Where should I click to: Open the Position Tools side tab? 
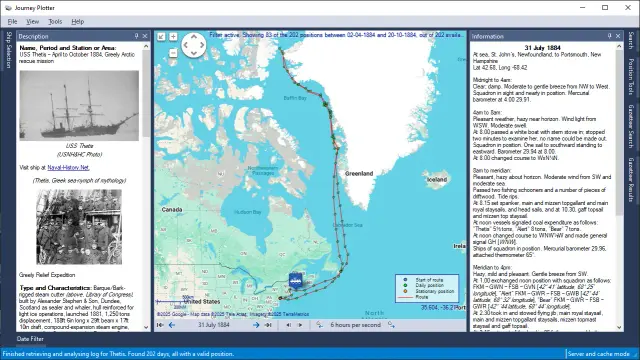click(x=631, y=77)
